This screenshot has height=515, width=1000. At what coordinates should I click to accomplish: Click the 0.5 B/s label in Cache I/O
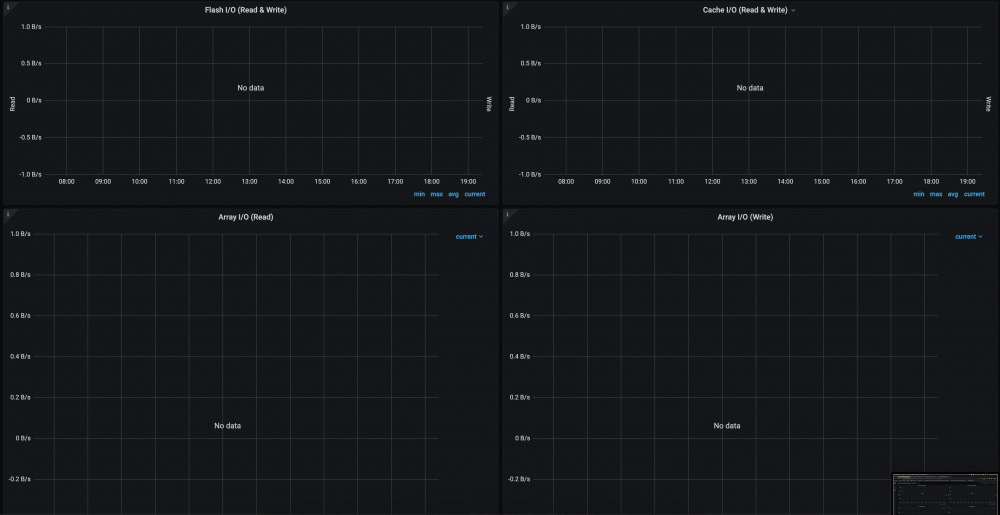531,63
